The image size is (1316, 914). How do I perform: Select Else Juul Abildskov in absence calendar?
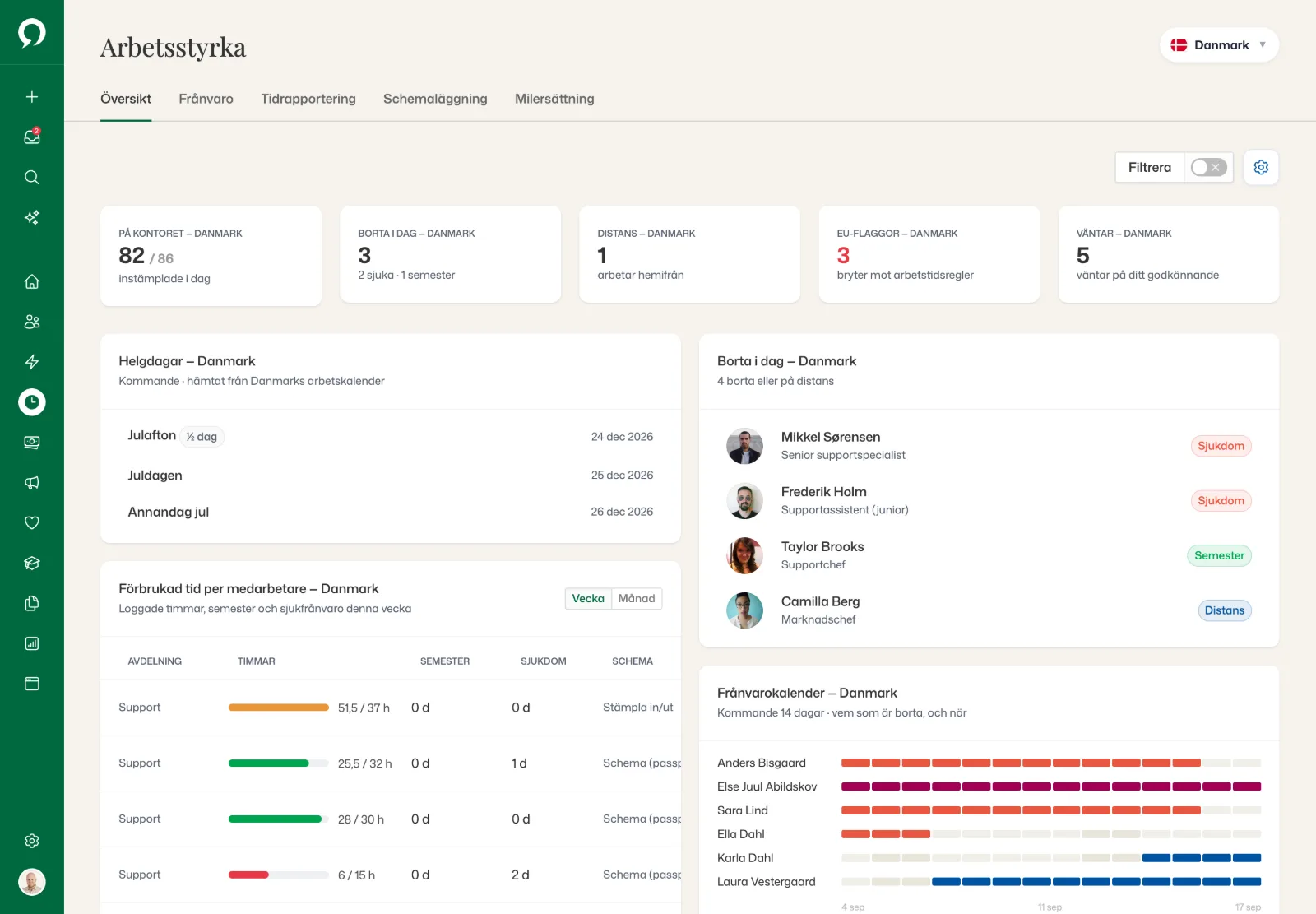(x=767, y=786)
